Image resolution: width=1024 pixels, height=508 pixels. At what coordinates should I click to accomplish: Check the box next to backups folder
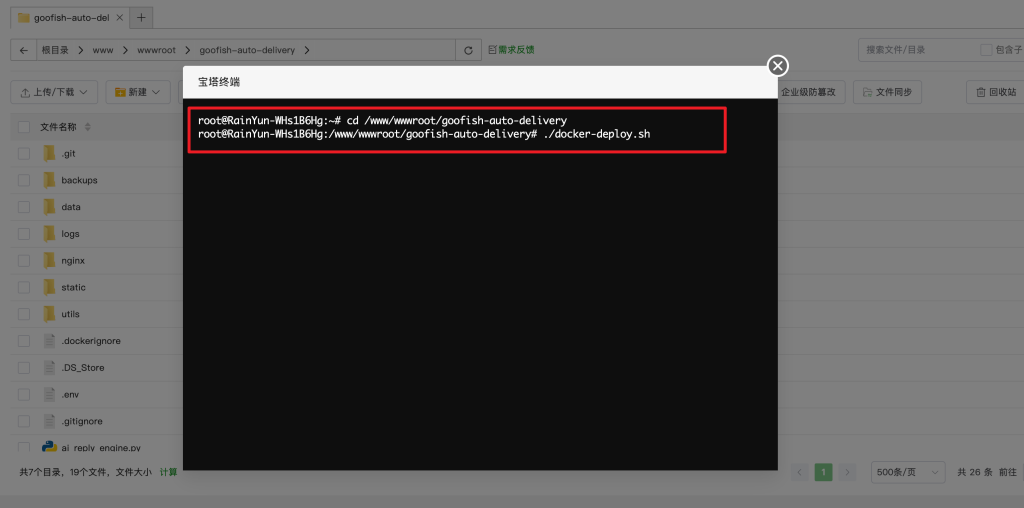(24, 180)
